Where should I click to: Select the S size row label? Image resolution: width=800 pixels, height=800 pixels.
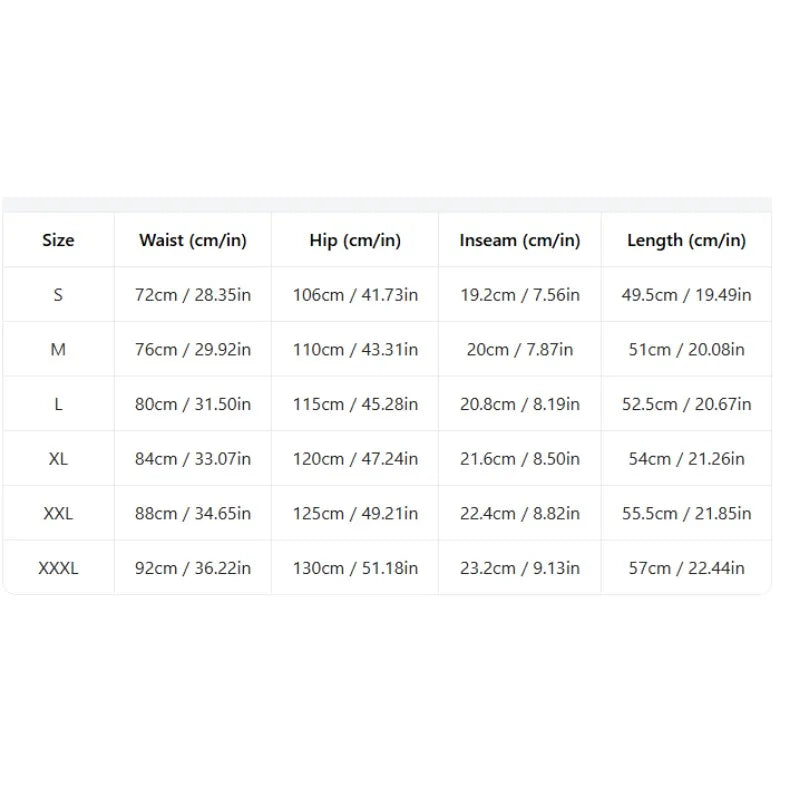(x=58, y=294)
